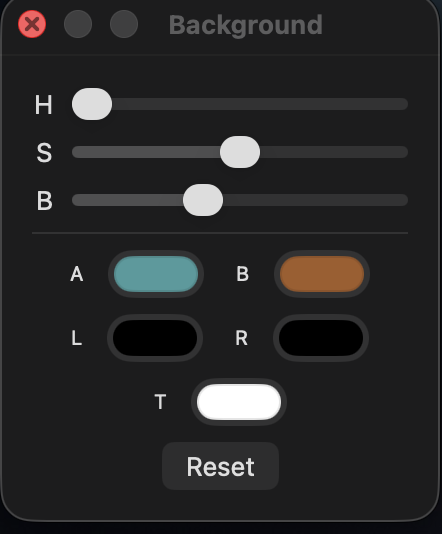This screenshot has width=442, height=534.
Task: Select the black L color swatch
Action: tap(155, 338)
